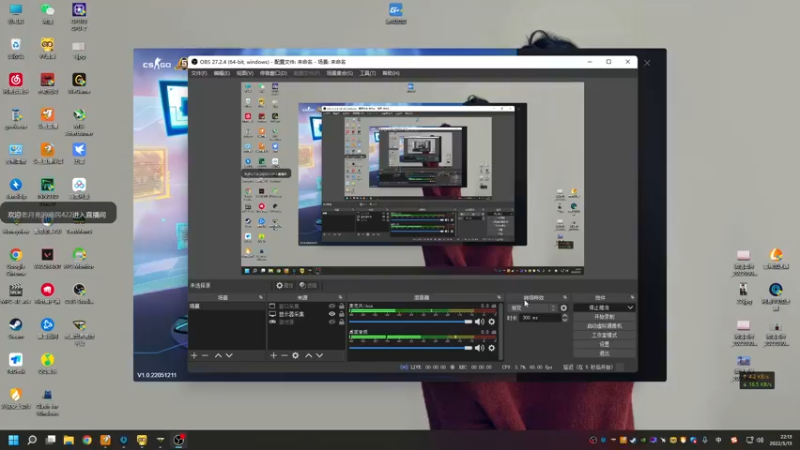Move the scene down in the Scenes panel
The height and width of the screenshot is (450, 800).
(x=229, y=356)
